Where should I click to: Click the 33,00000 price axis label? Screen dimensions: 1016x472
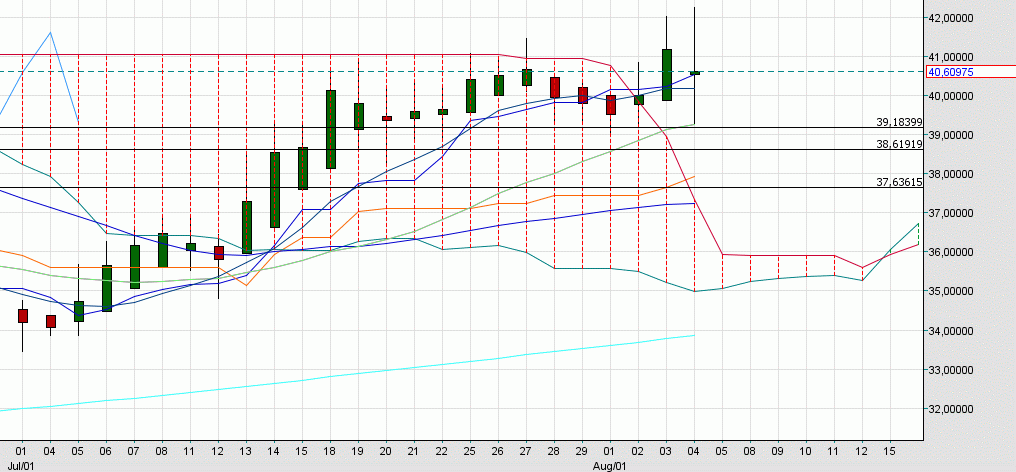coord(951,370)
